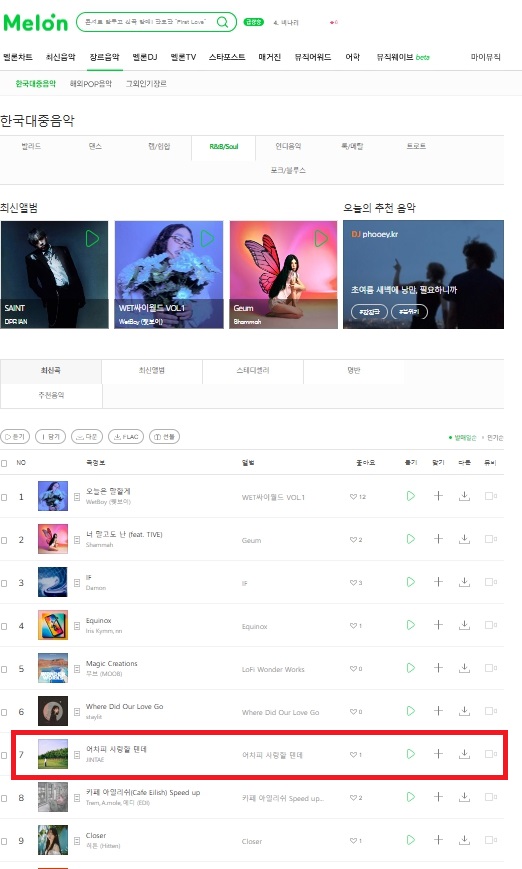
Task: Open song info icon for Equinox
Action: (x=77, y=626)
